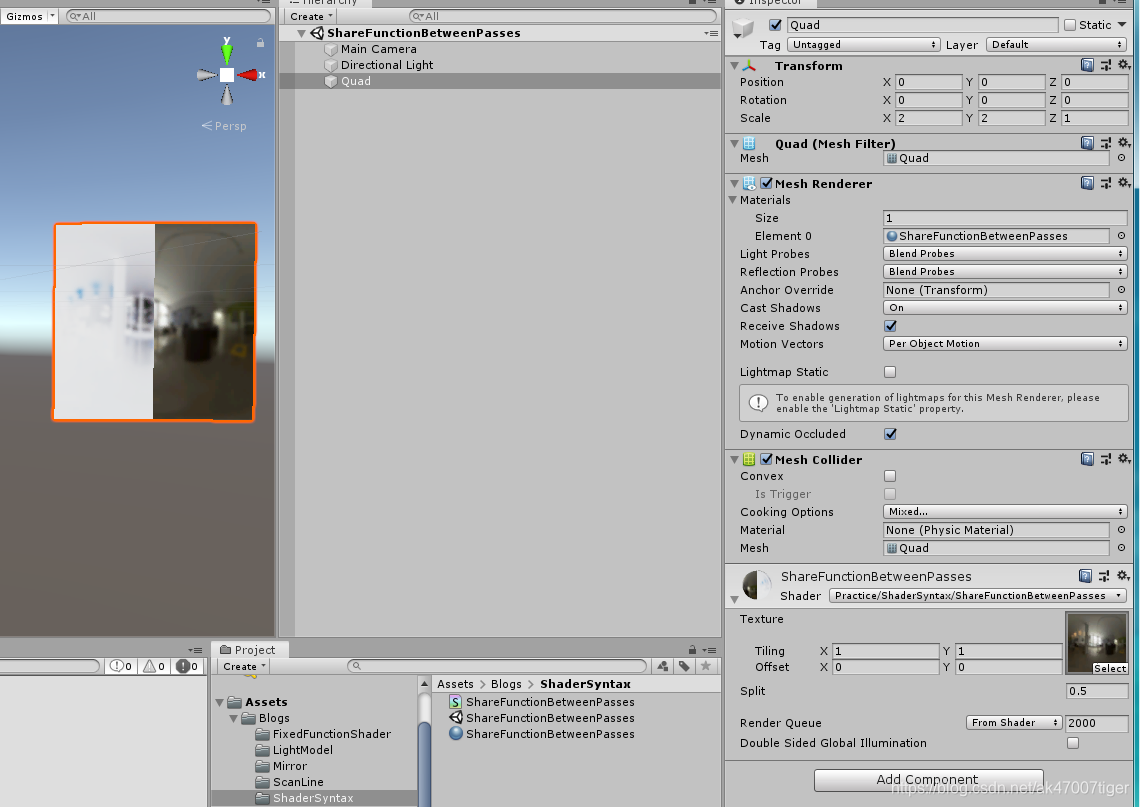
Task: Click the error count icon in Console toolbar
Action: click(x=182, y=665)
